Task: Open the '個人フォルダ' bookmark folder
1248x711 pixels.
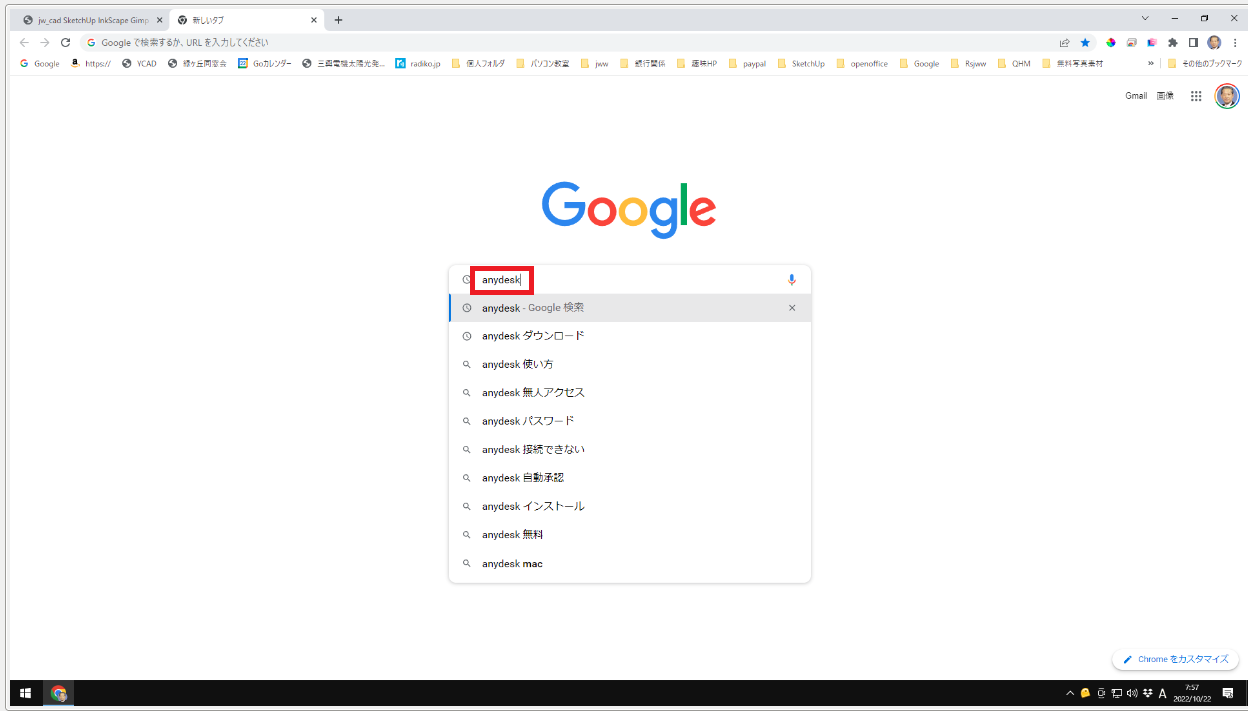Action: pyautogui.click(x=478, y=63)
